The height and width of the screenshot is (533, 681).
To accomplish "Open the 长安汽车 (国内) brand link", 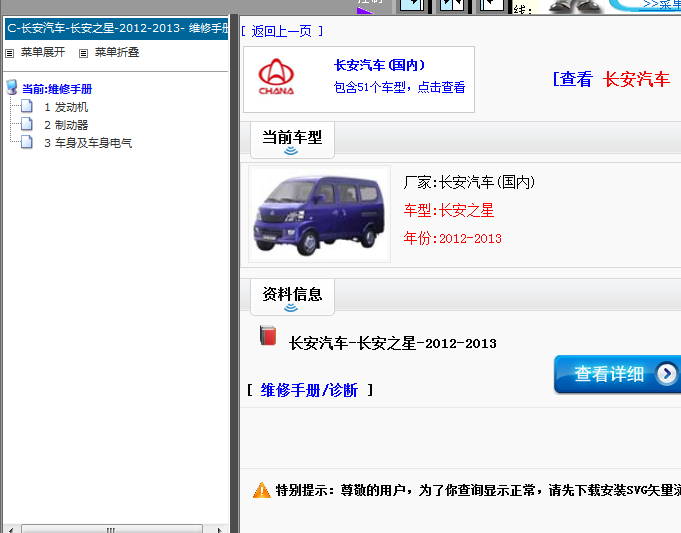I will point(379,65).
